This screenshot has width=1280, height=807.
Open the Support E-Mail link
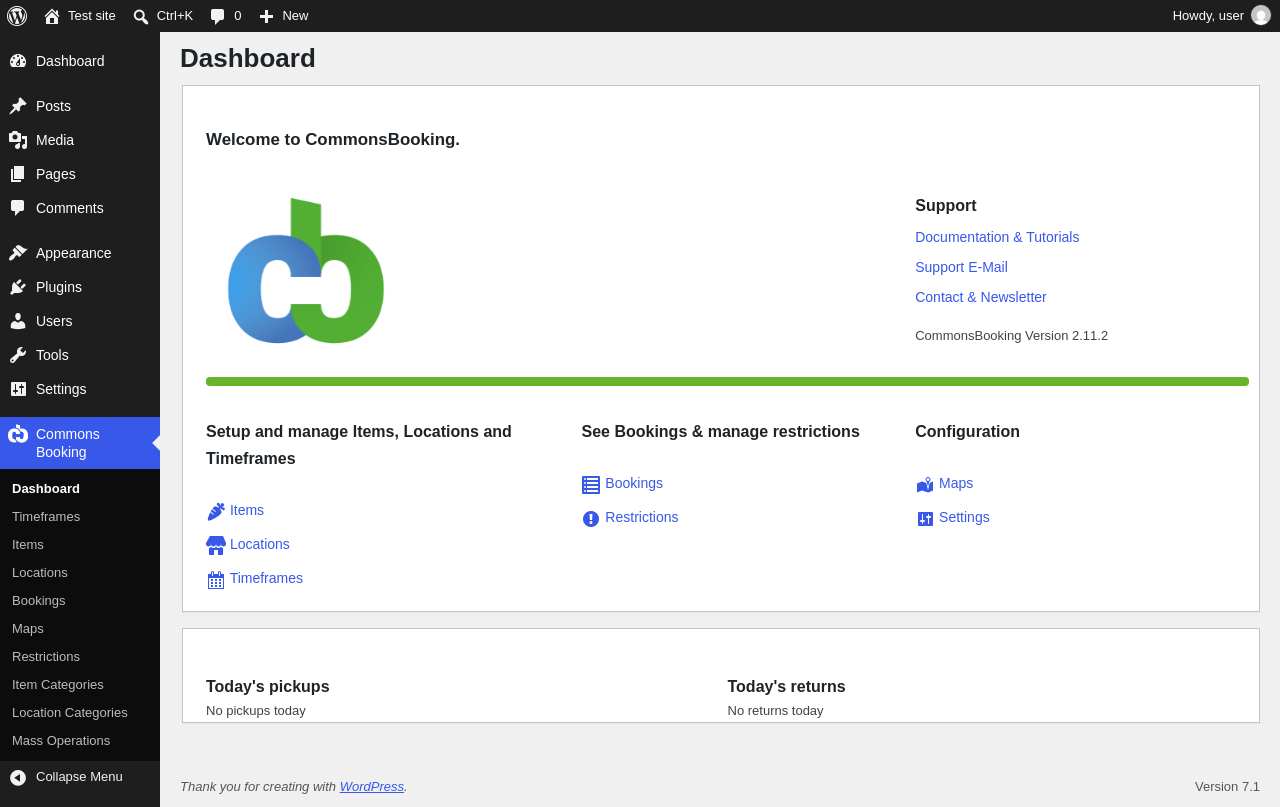pos(961,267)
